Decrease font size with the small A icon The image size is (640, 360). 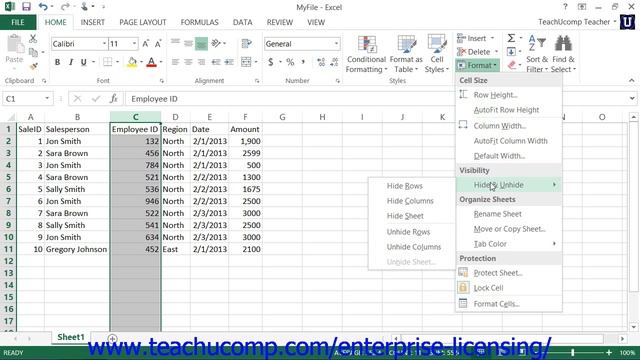pos(158,44)
